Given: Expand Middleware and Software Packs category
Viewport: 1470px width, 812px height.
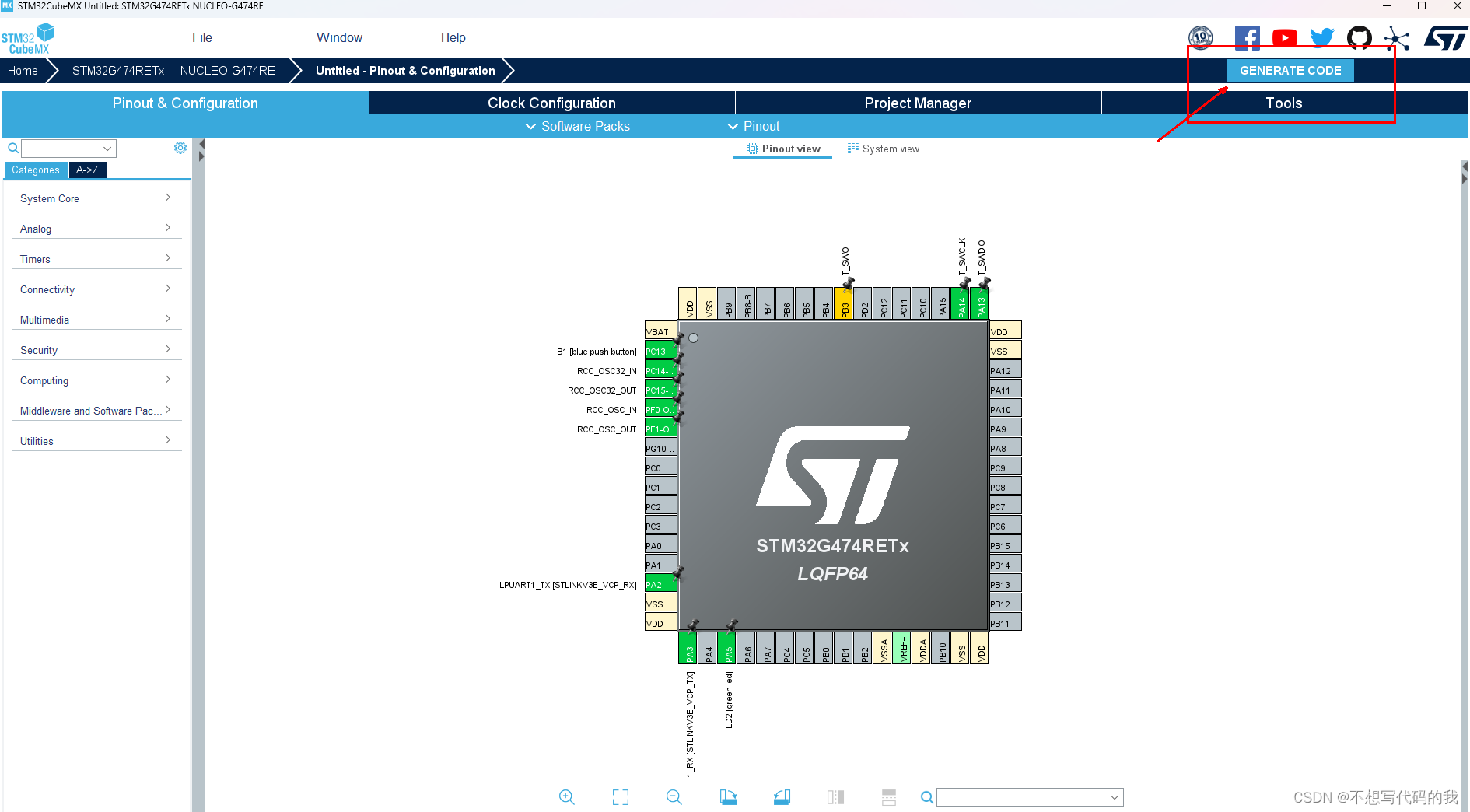Looking at the screenshot, I should (x=96, y=411).
